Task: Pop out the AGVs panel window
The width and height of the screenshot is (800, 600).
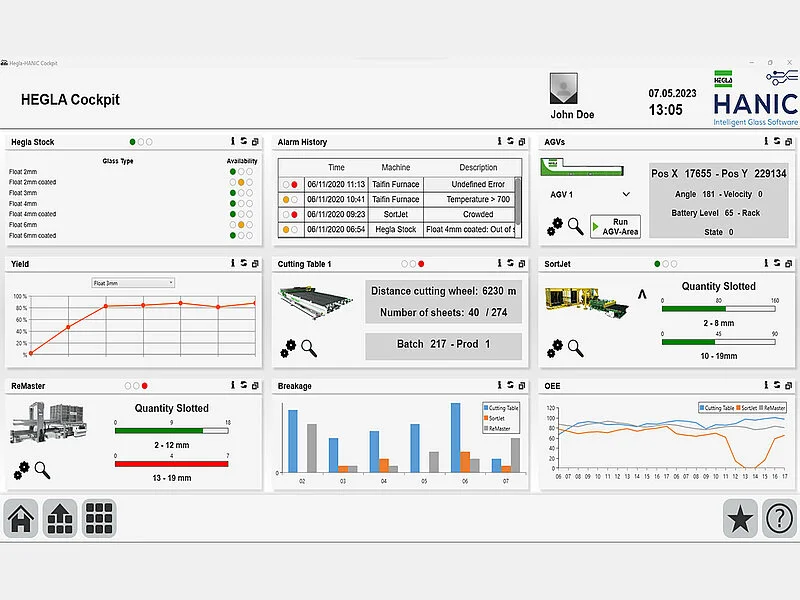Action: 788,141
